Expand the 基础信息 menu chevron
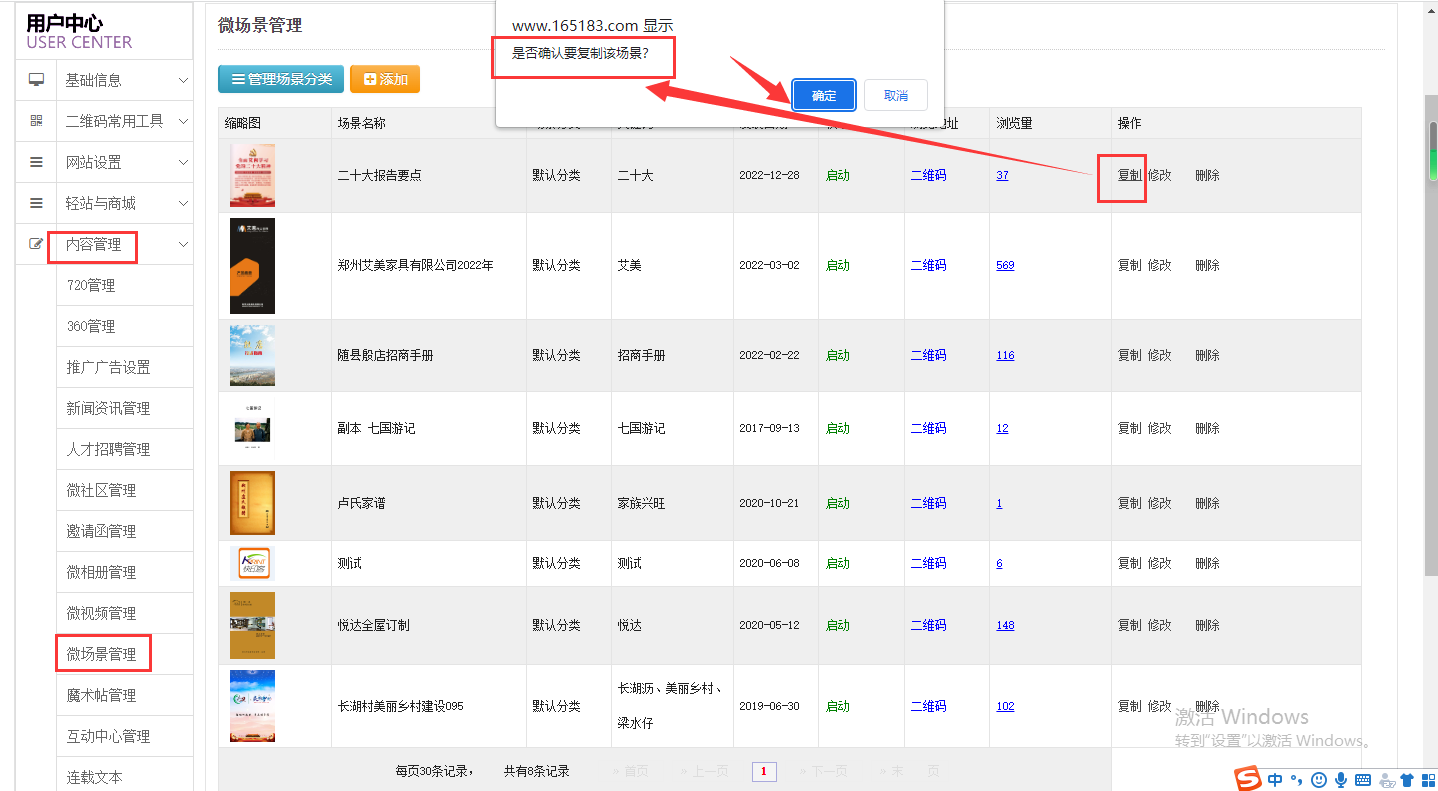This screenshot has width=1438, height=791. pos(183,80)
